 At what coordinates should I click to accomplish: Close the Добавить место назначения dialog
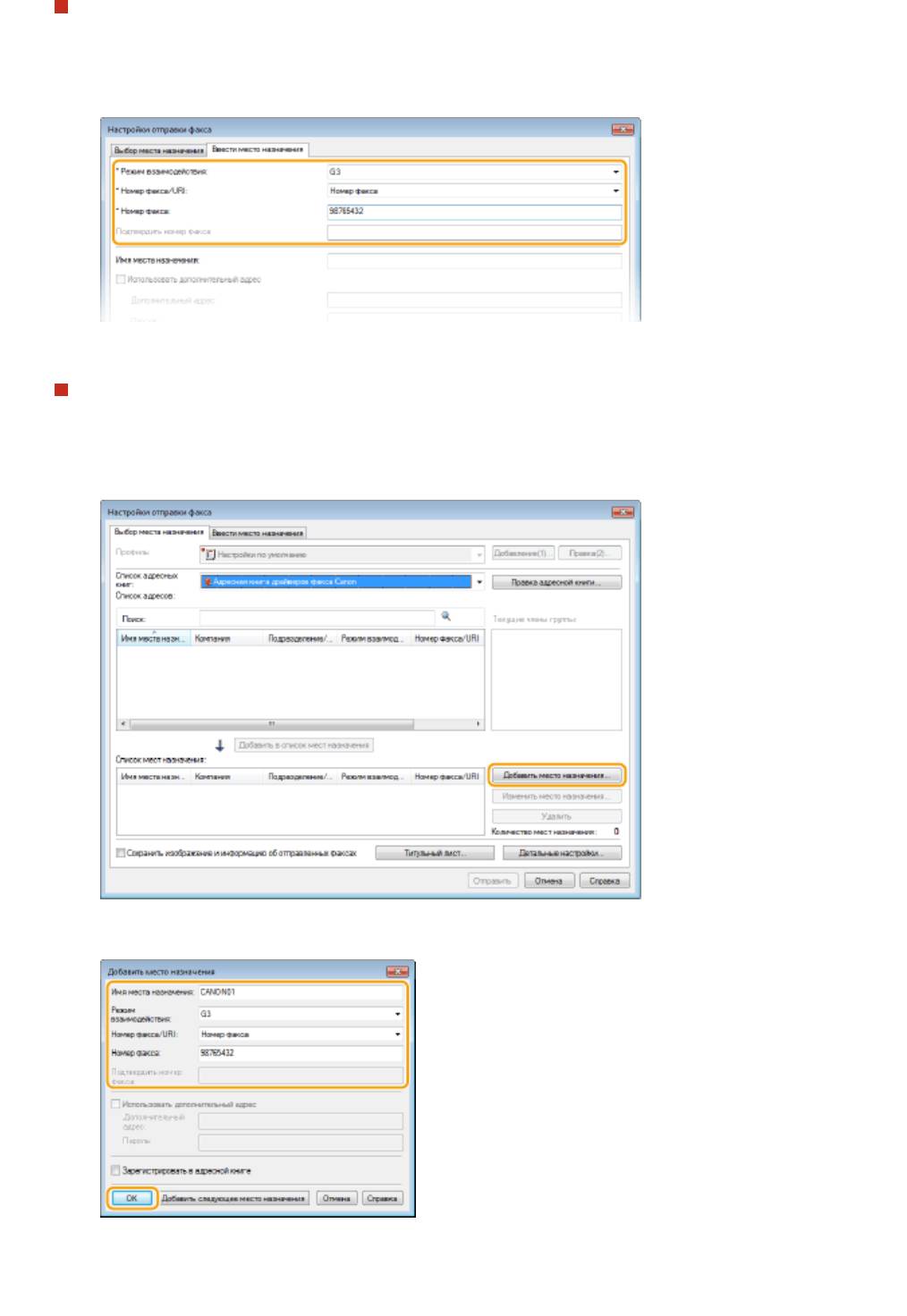click(x=396, y=972)
